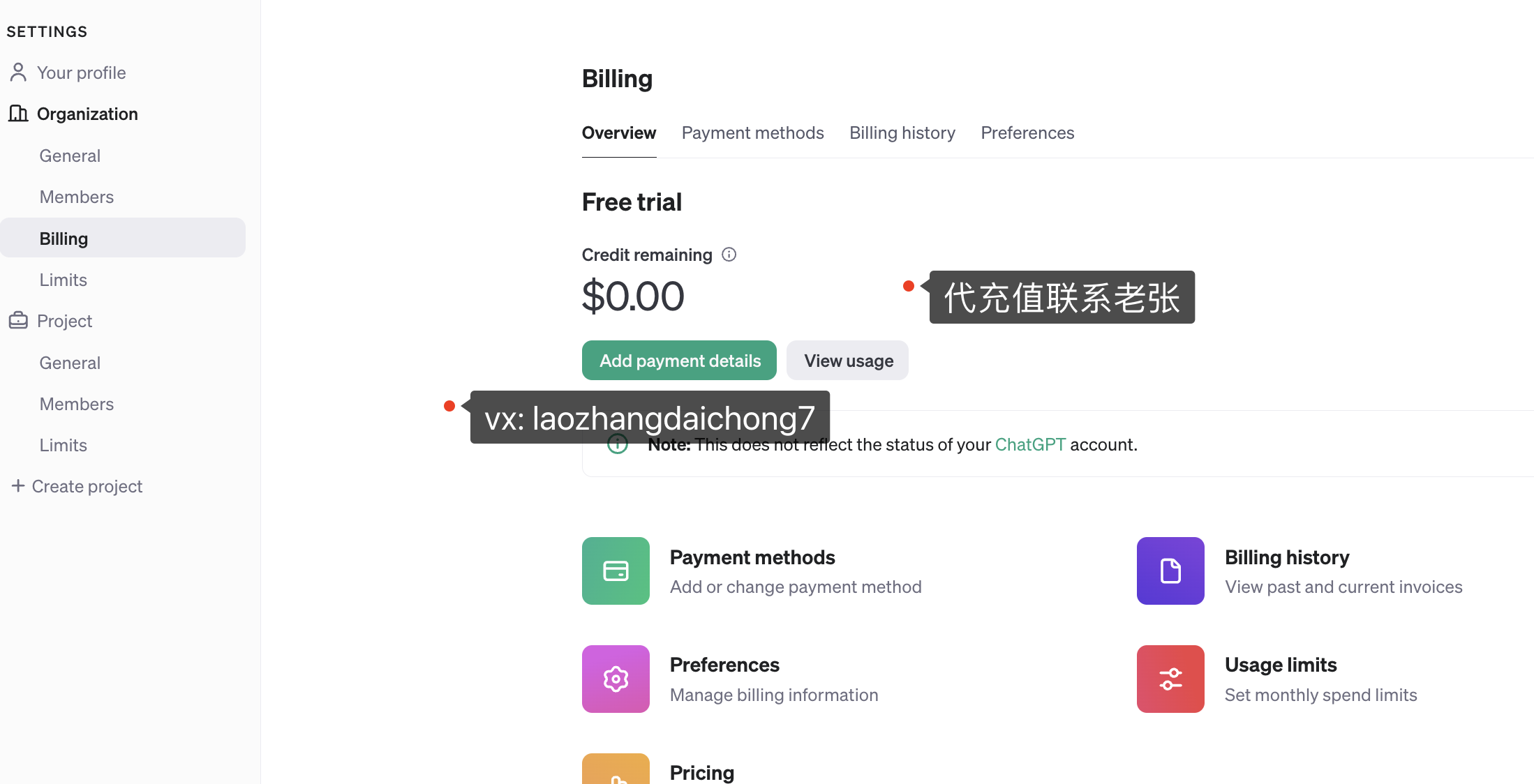This screenshot has height=784, width=1534.
Task: Open Your profile in the sidebar
Action: [x=81, y=73]
